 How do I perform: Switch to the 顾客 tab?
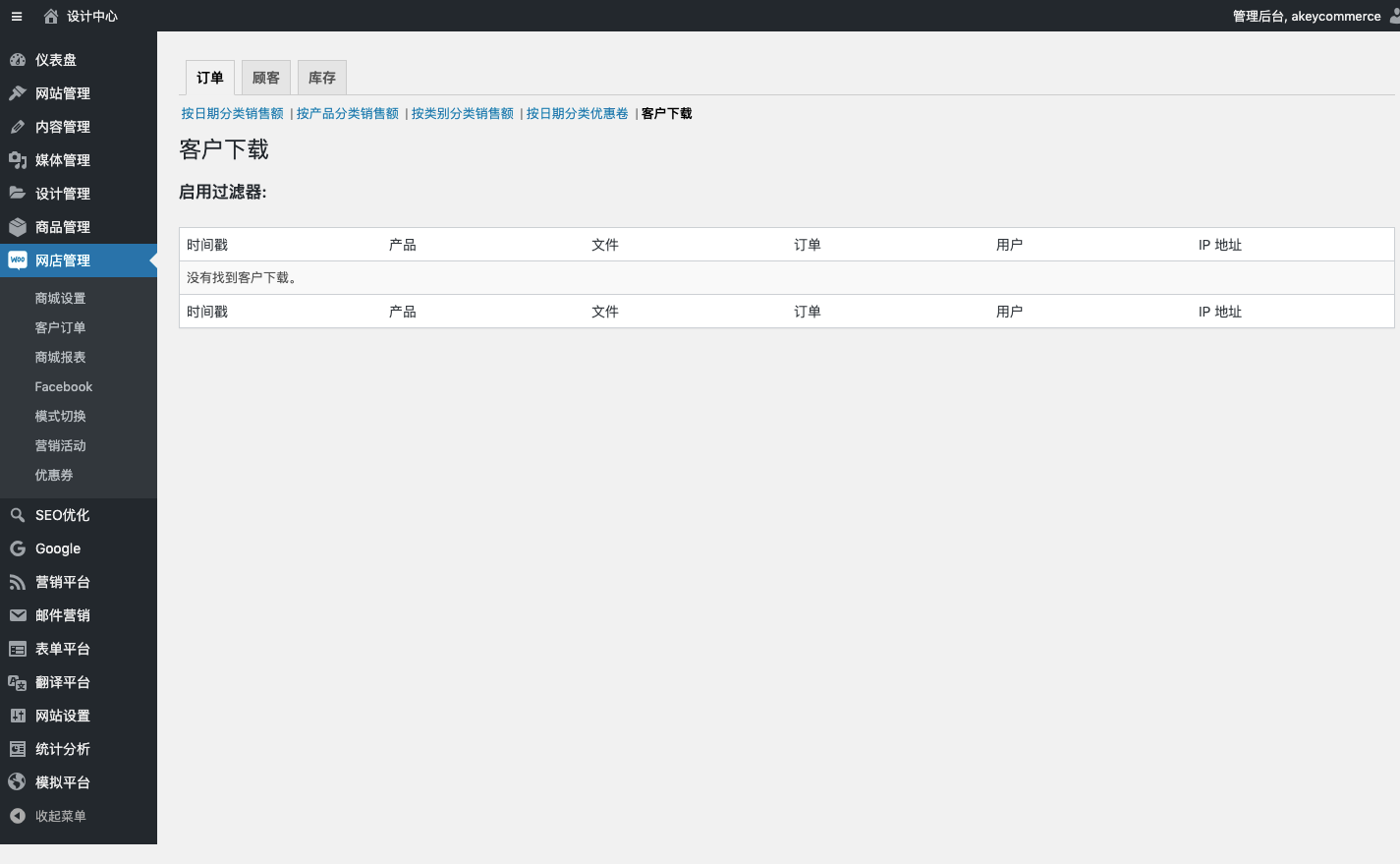pos(266,78)
